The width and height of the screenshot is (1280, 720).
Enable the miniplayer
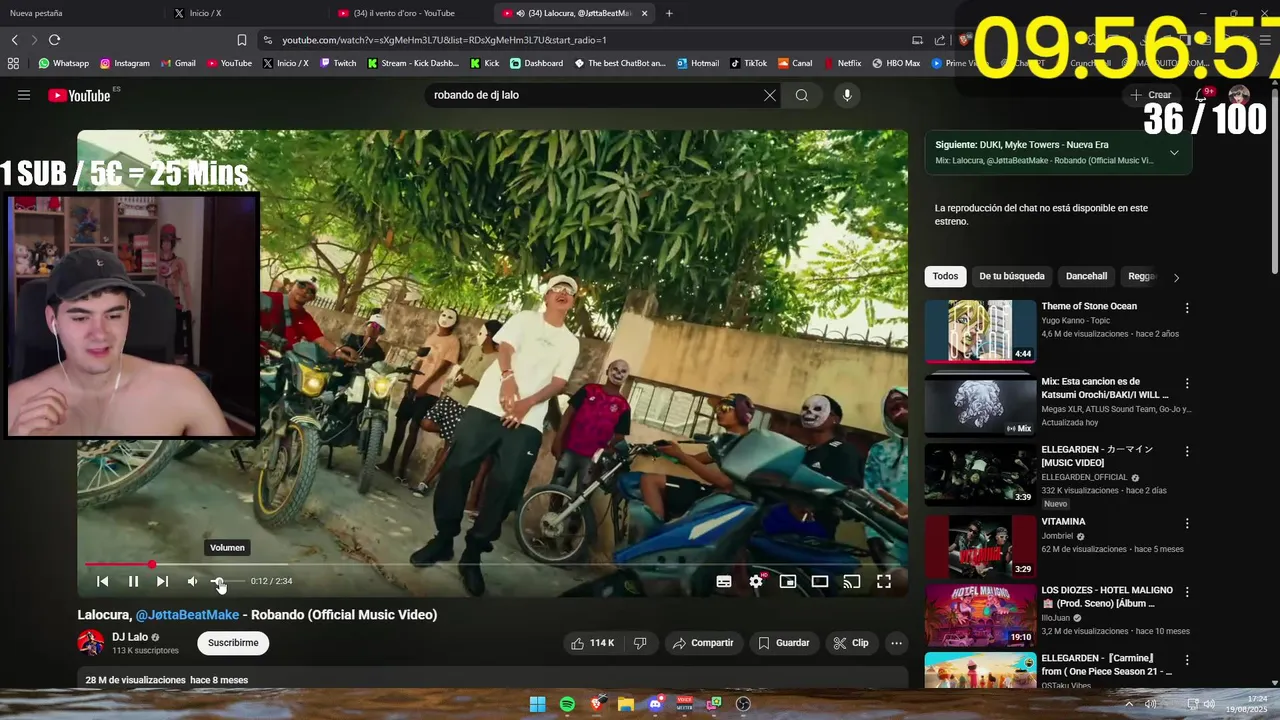788,581
